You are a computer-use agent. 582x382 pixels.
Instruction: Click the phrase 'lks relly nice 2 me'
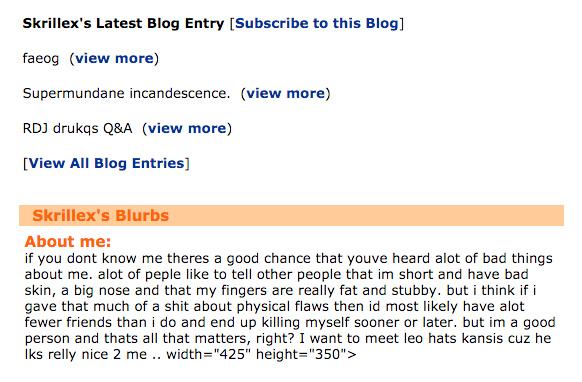pyautogui.click(x=86, y=355)
